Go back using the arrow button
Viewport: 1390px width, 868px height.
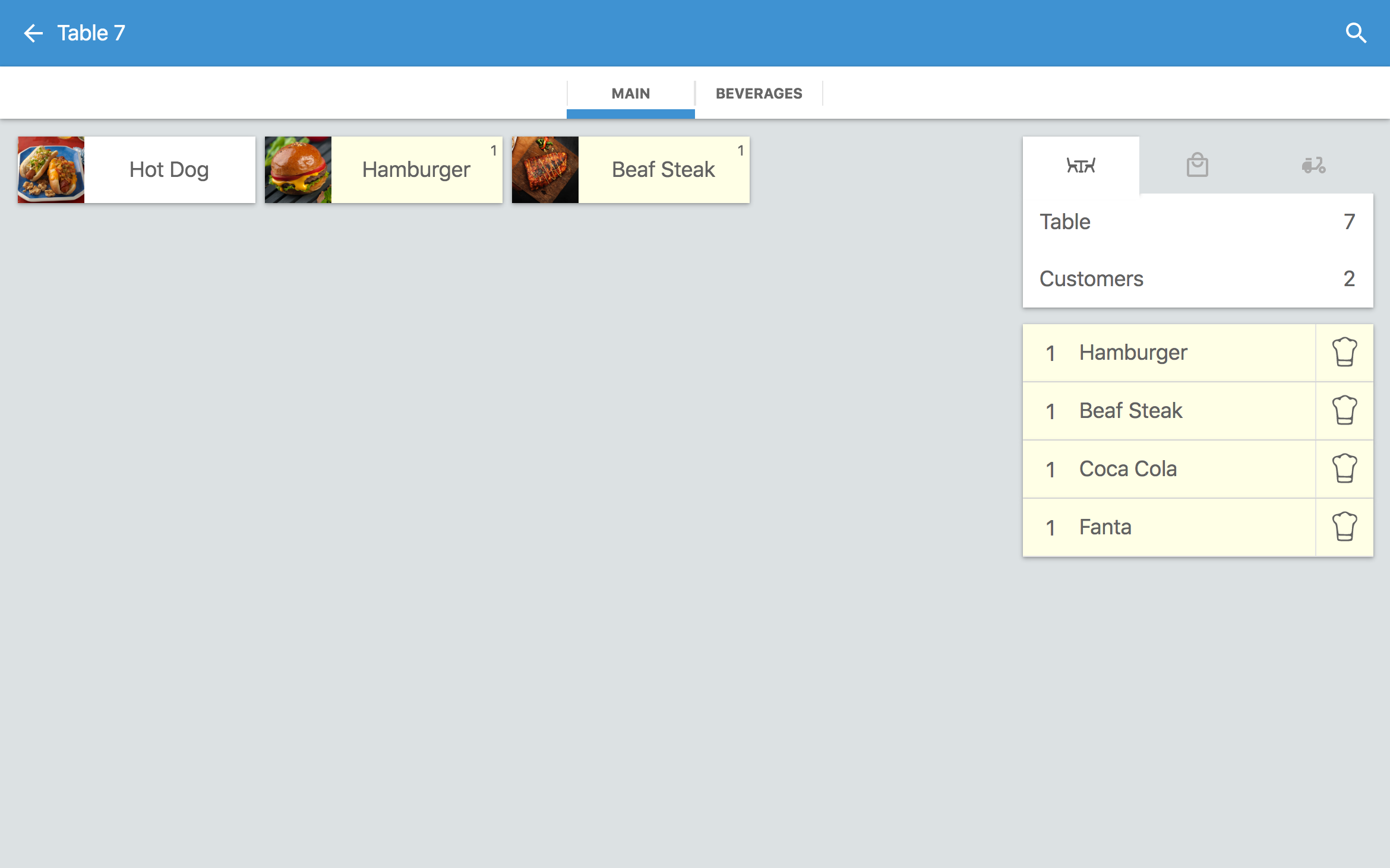click(x=33, y=33)
